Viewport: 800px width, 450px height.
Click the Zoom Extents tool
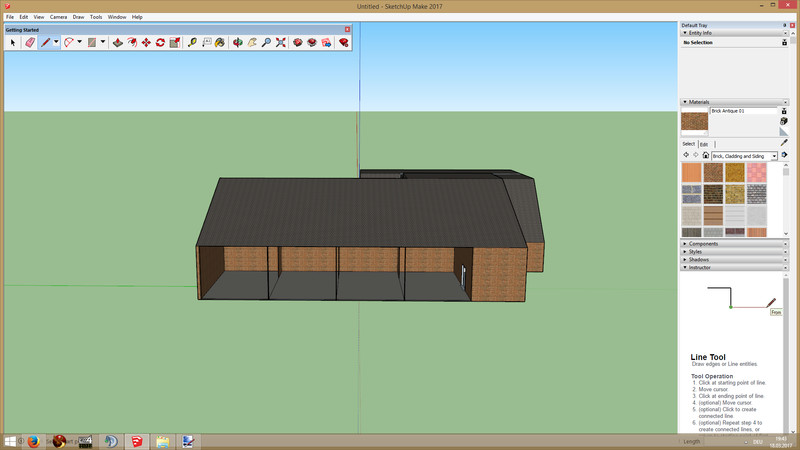coord(282,43)
